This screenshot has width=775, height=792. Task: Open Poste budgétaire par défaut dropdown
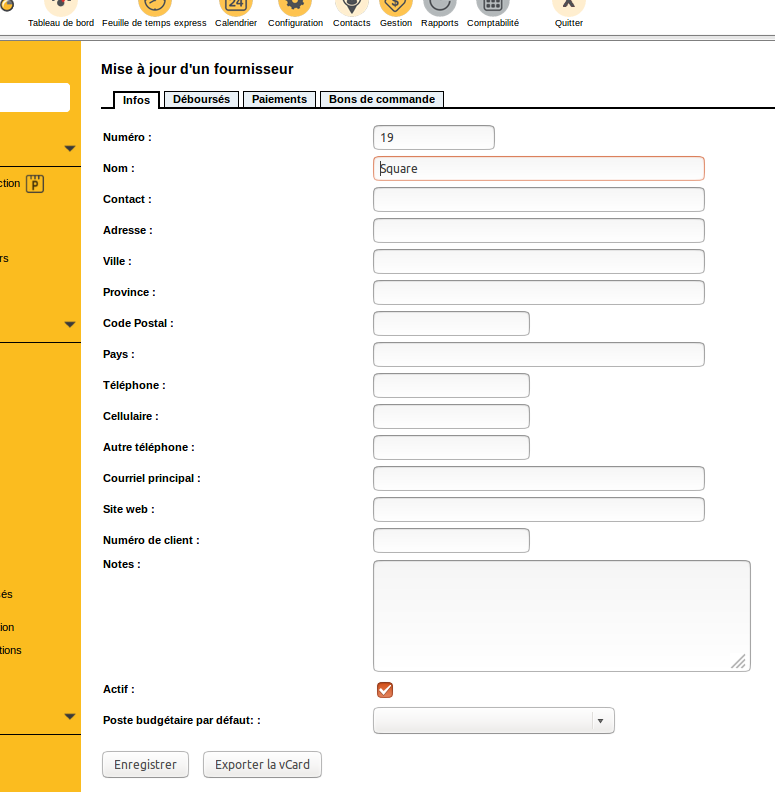tap(493, 721)
